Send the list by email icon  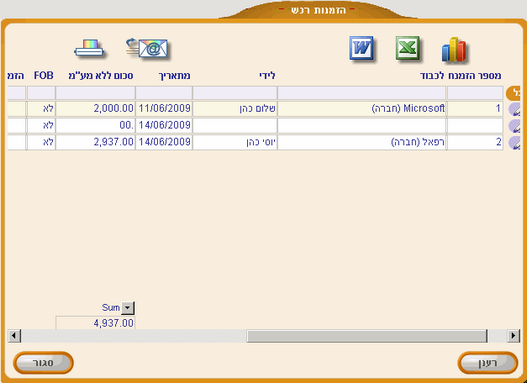[x=147, y=49]
